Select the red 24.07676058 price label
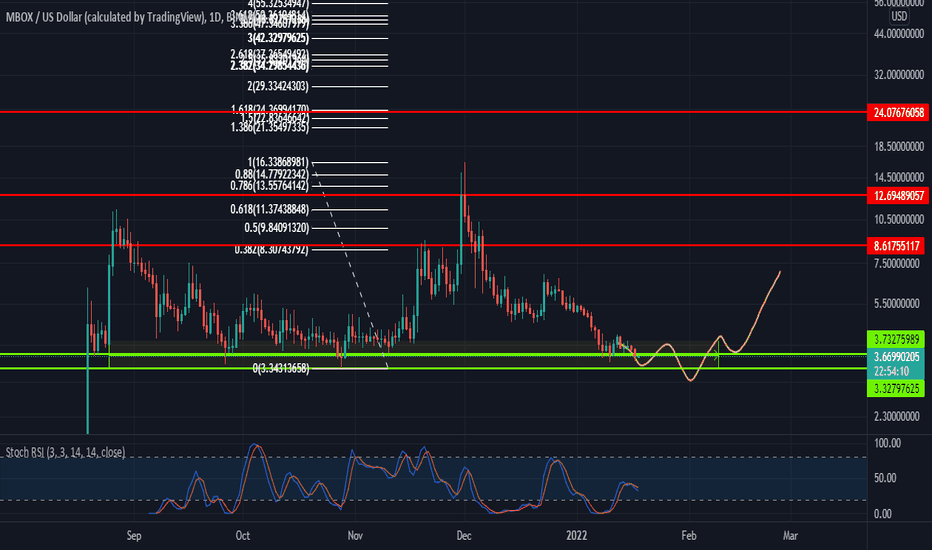Image resolution: width=932 pixels, height=550 pixels. pyautogui.click(x=898, y=112)
